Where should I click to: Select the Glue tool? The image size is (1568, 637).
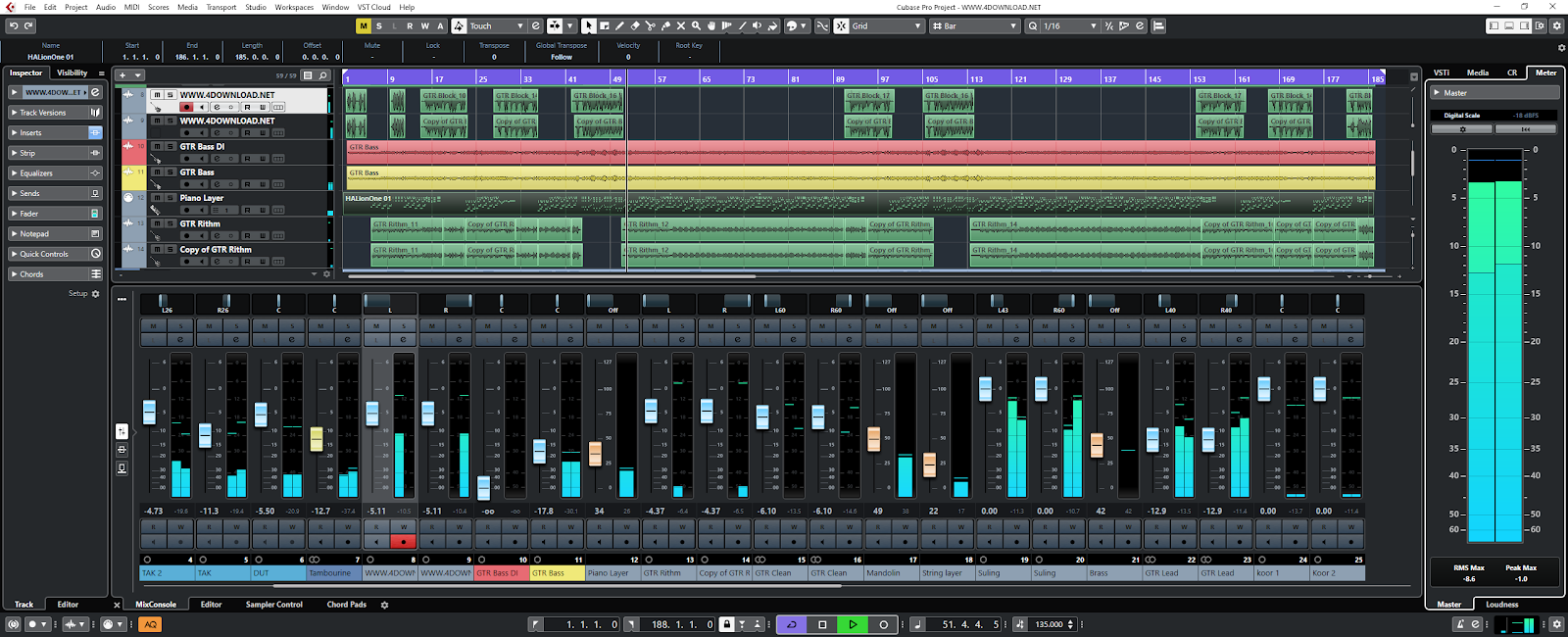click(x=665, y=25)
